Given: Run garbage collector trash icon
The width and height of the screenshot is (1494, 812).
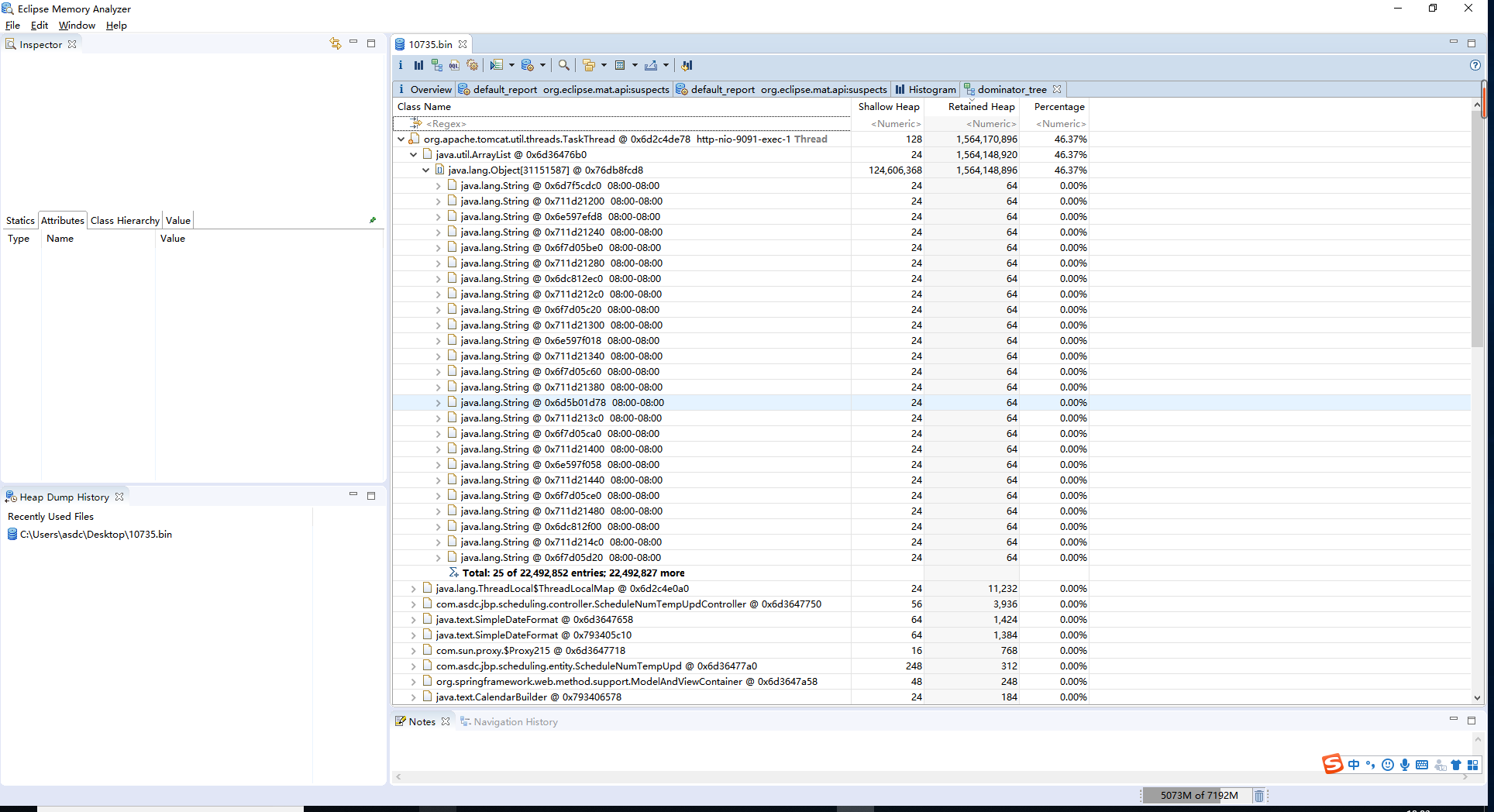Looking at the screenshot, I should click(x=1259, y=795).
